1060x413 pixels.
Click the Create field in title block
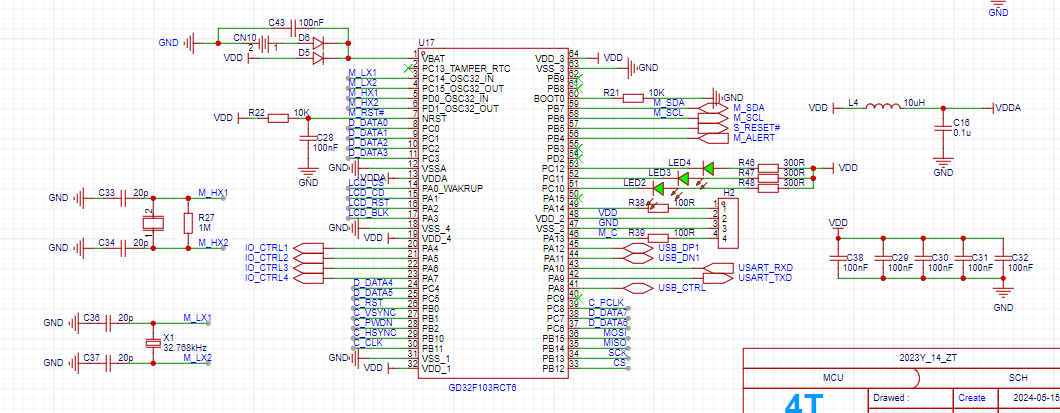[x=971, y=397]
